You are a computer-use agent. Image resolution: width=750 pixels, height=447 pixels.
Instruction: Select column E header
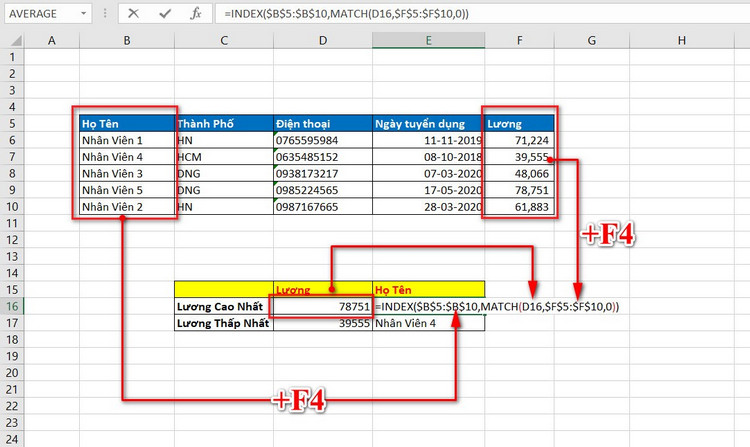tap(429, 41)
